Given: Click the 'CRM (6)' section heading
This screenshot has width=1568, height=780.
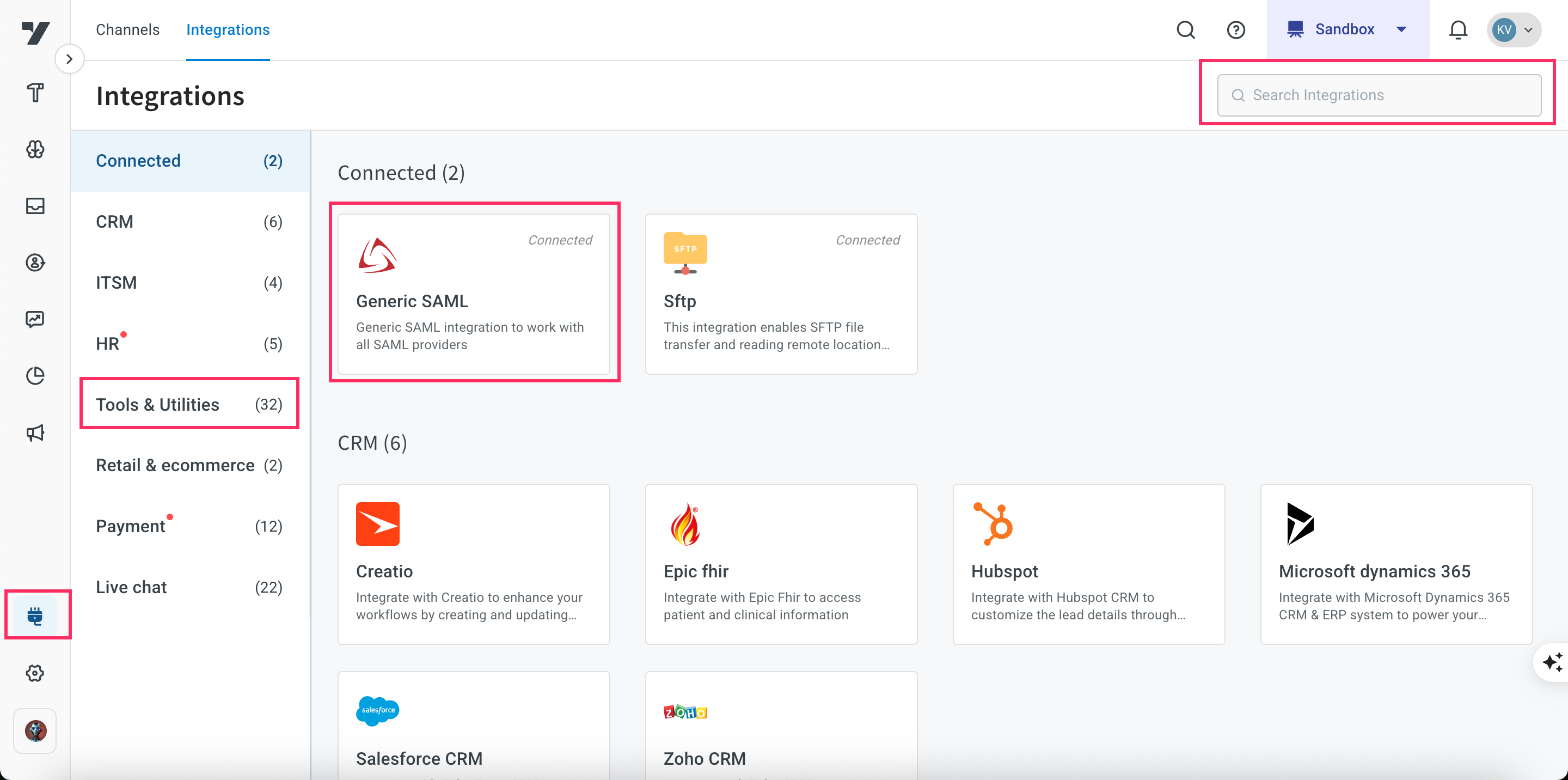Looking at the screenshot, I should pyautogui.click(x=372, y=443).
